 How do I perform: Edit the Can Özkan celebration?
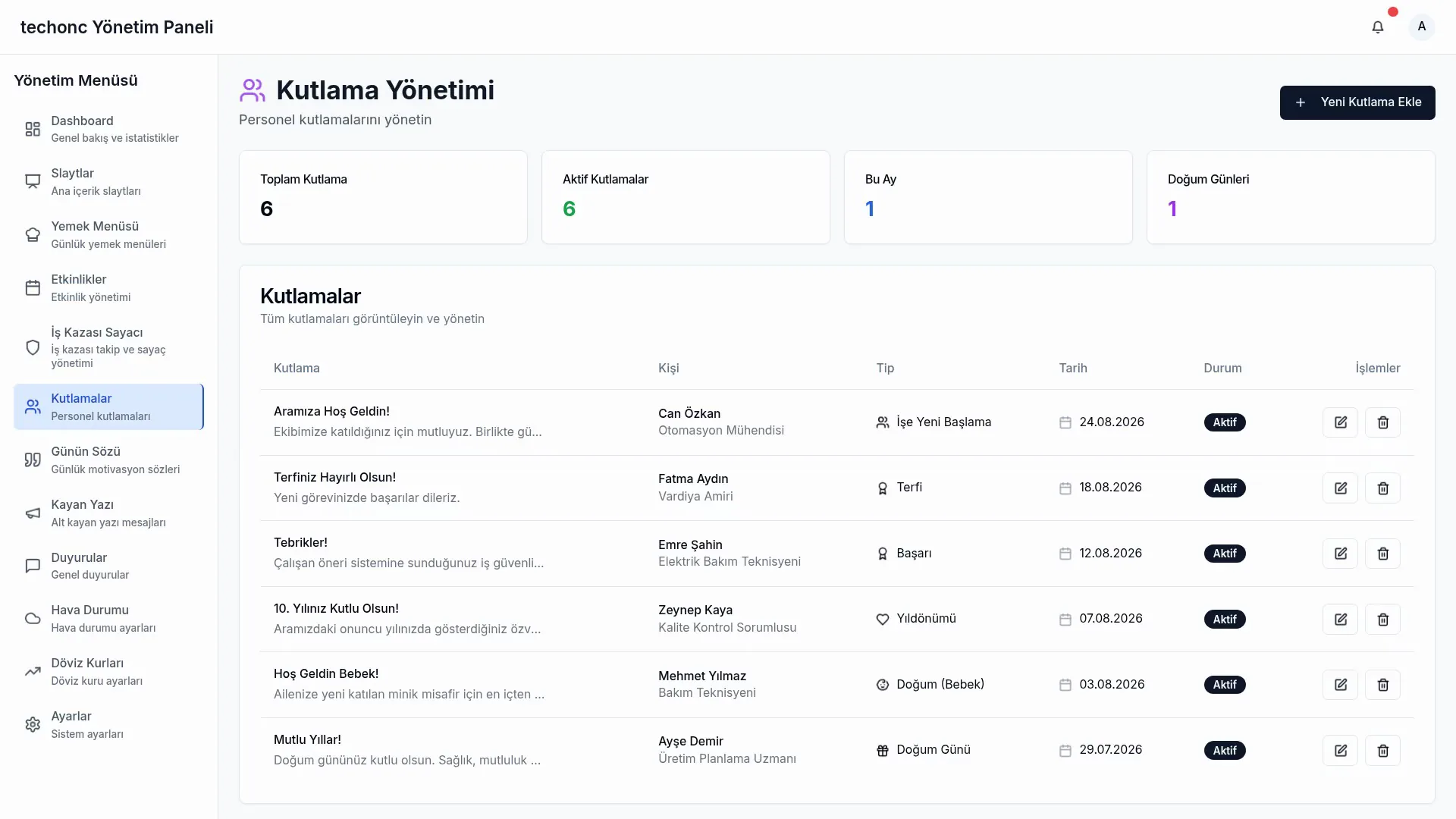tap(1340, 422)
